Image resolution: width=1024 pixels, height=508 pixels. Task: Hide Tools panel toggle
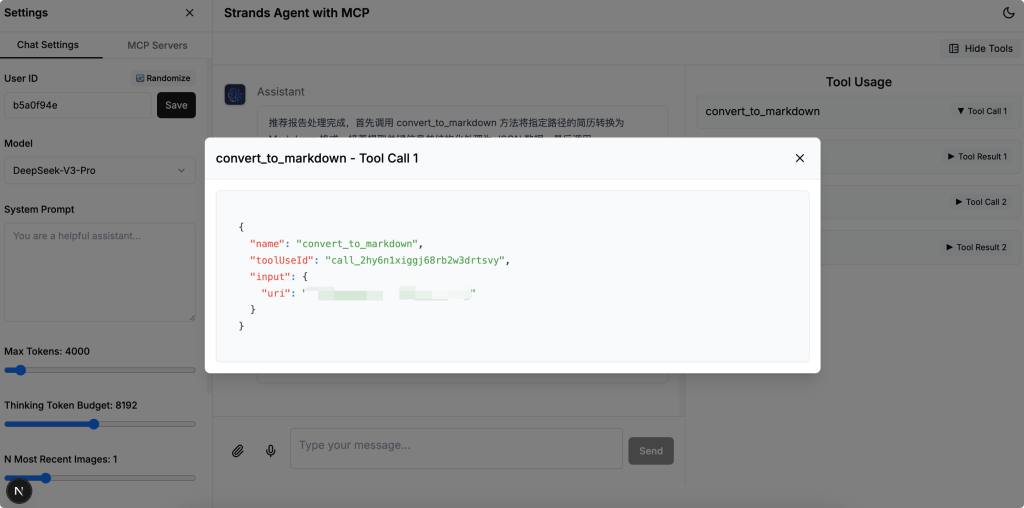pos(980,48)
